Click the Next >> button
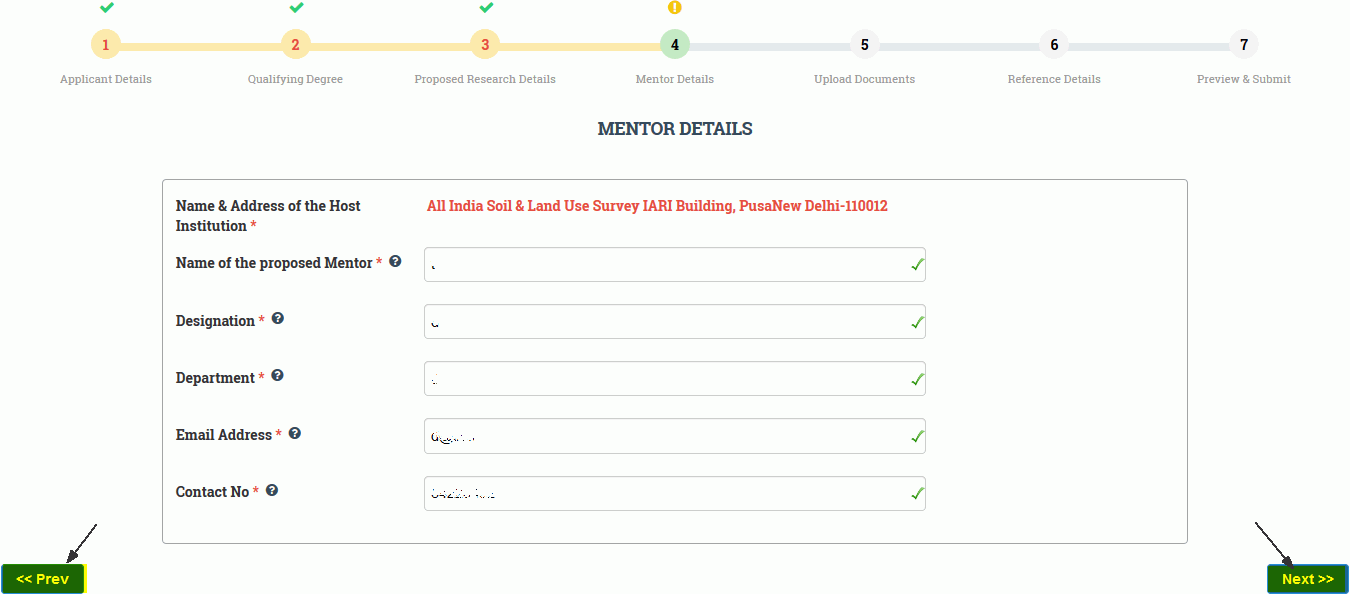This screenshot has width=1350, height=594. [x=1307, y=579]
